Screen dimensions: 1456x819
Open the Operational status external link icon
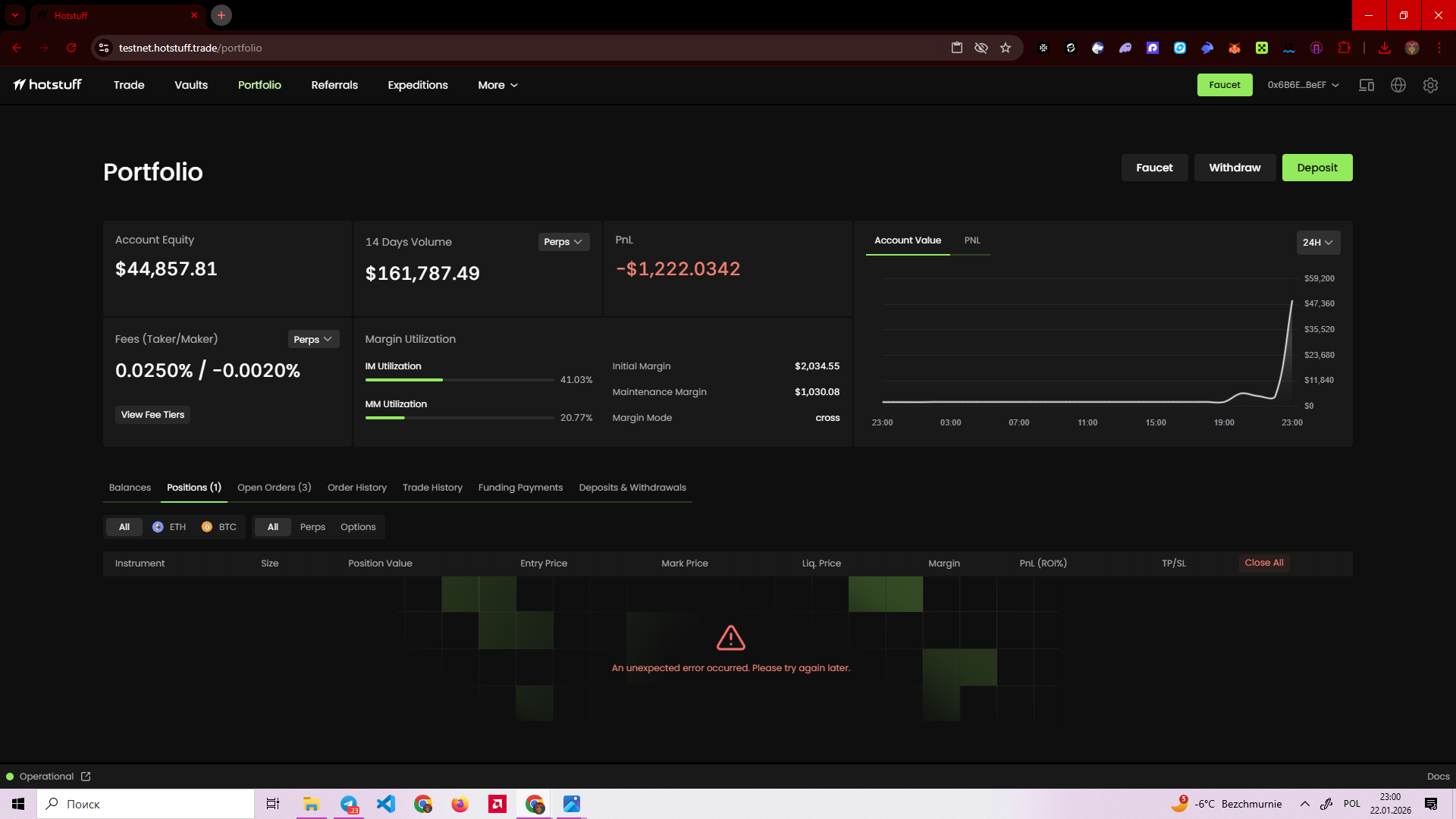[86, 777]
